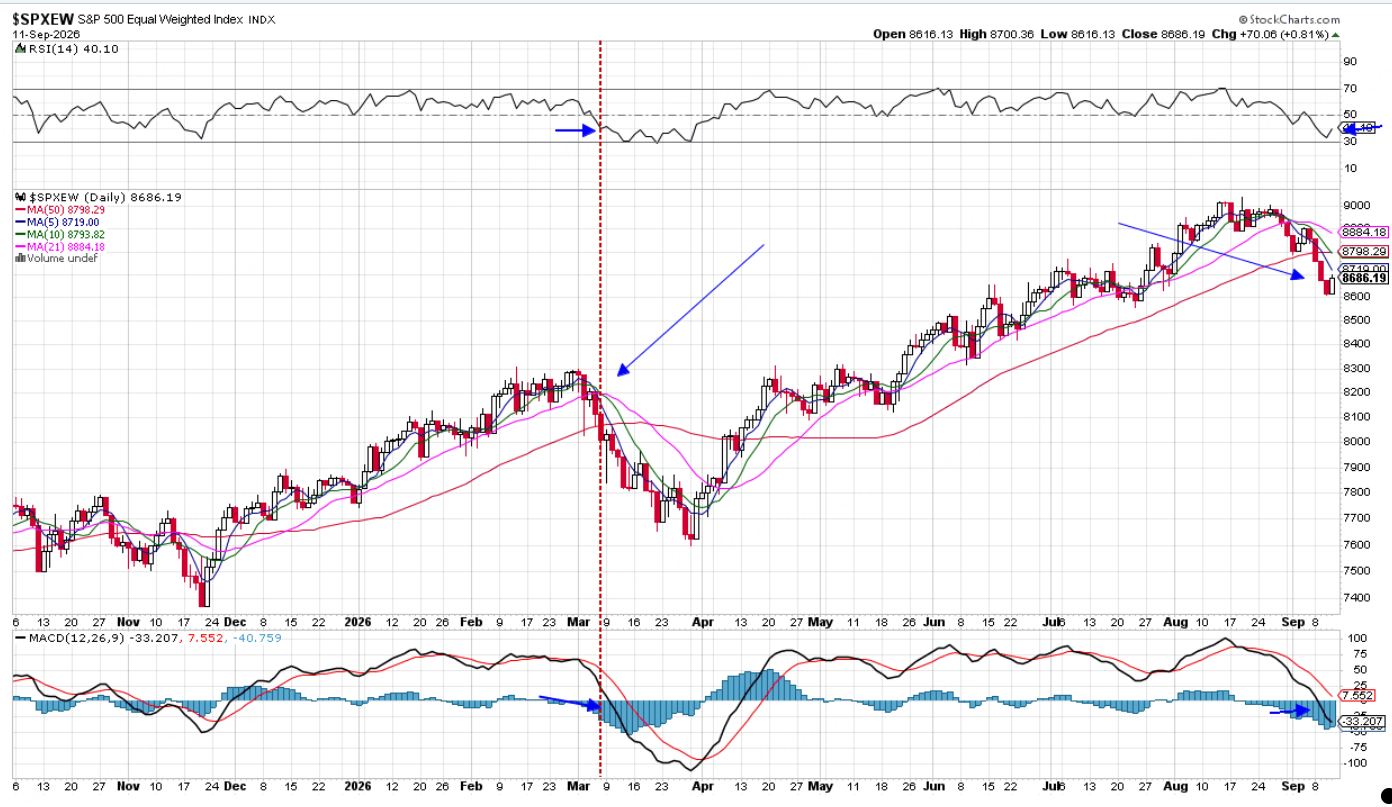Click the blue arrow at RSI right edge
The height and width of the screenshot is (807, 1392).
tap(1362, 128)
